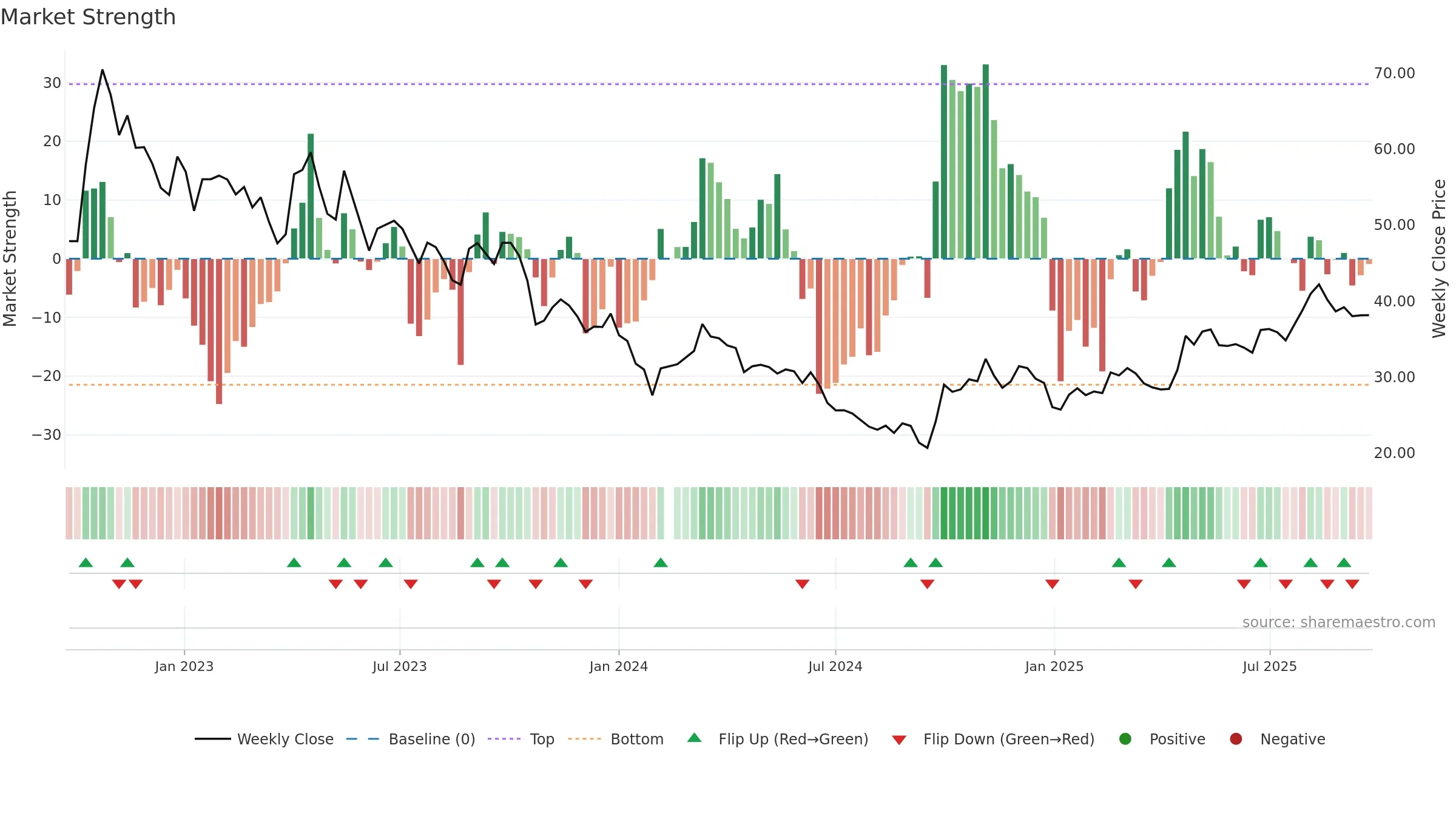Click the Jan 2023 axis label
Image resolution: width=1456 pixels, height=819 pixels.
(184, 667)
